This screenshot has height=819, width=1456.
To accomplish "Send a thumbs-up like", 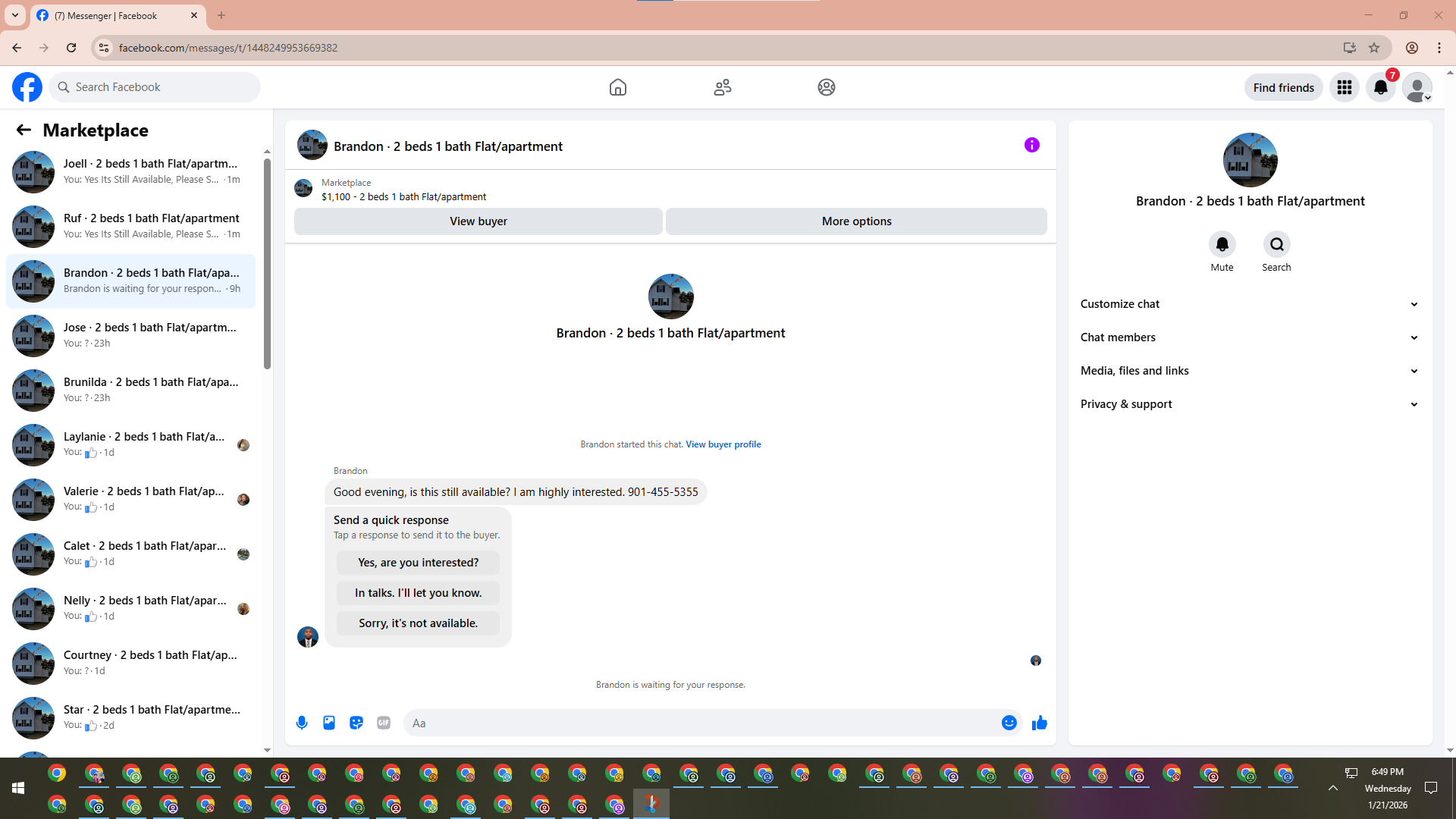I will tap(1040, 723).
